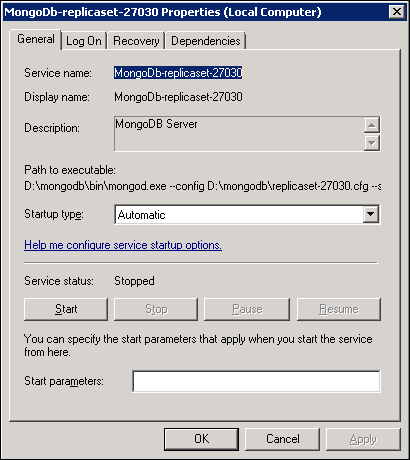Click the Display name value MongoDb-replicaset-27030

tap(178, 97)
